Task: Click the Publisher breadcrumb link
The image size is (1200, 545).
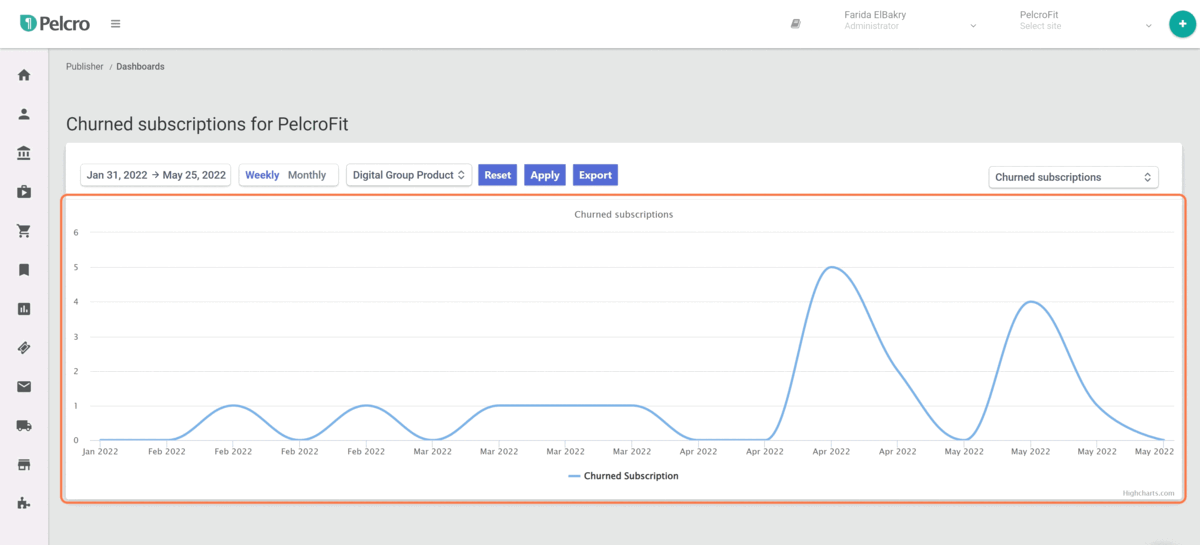Action: [x=85, y=67]
